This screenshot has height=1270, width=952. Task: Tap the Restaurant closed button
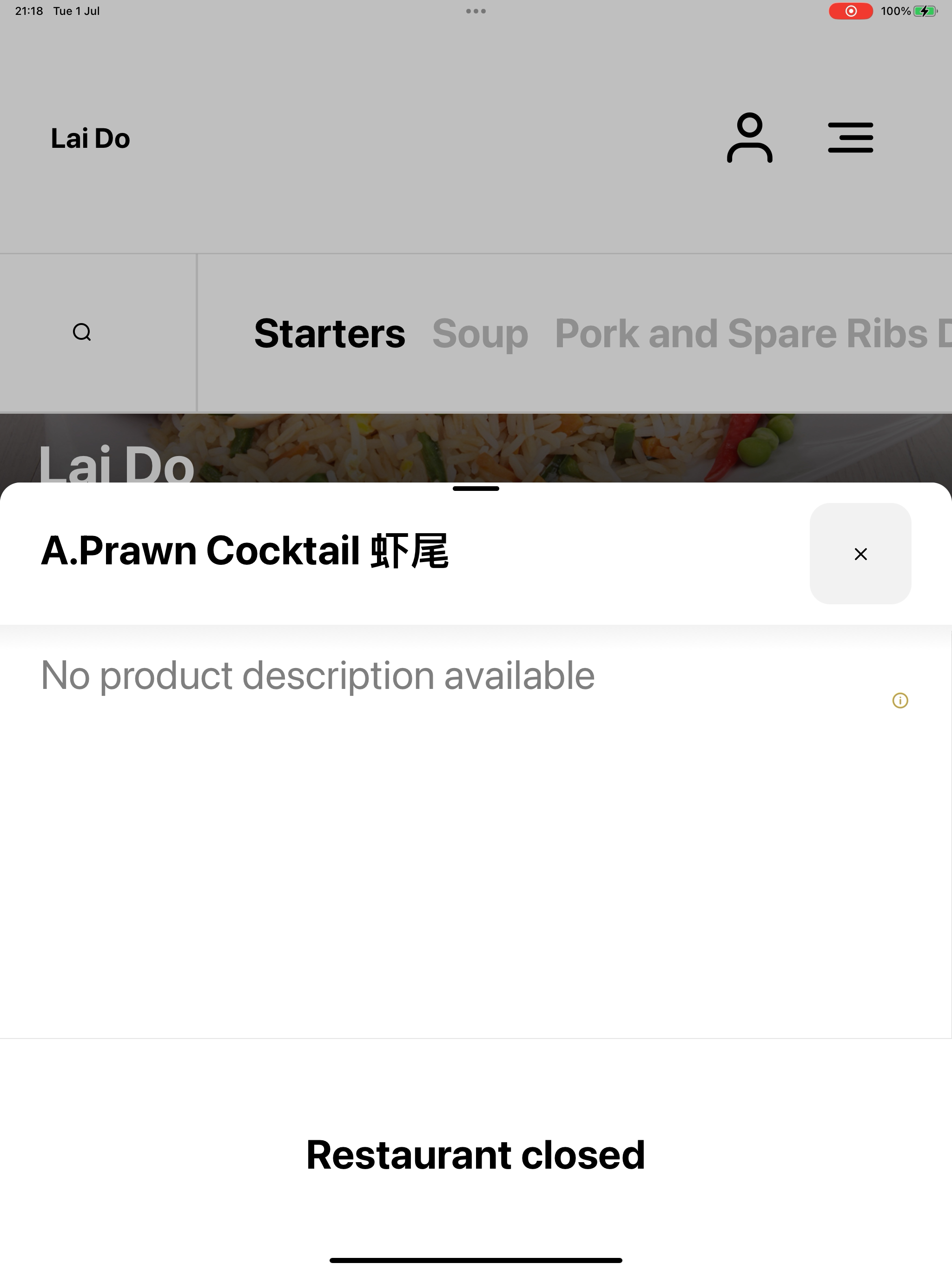pos(476,1155)
